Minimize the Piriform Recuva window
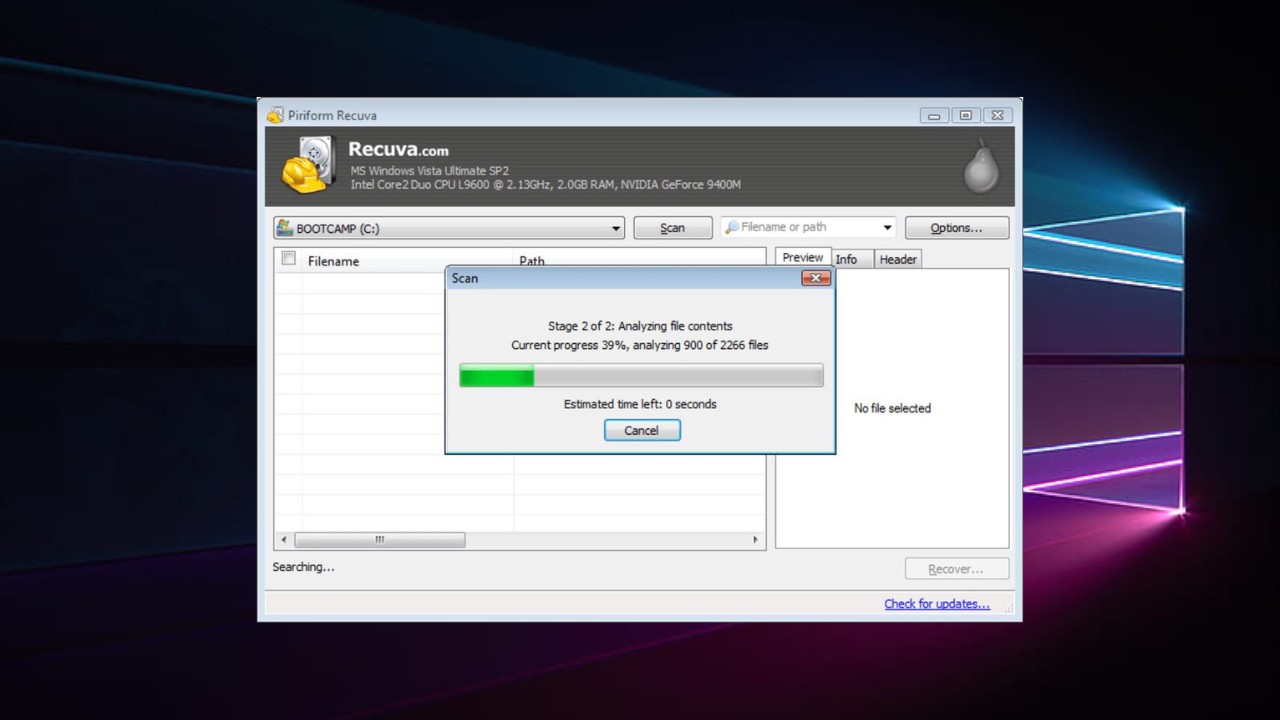The height and width of the screenshot is (720, 1280). click(x=934, y=115)
